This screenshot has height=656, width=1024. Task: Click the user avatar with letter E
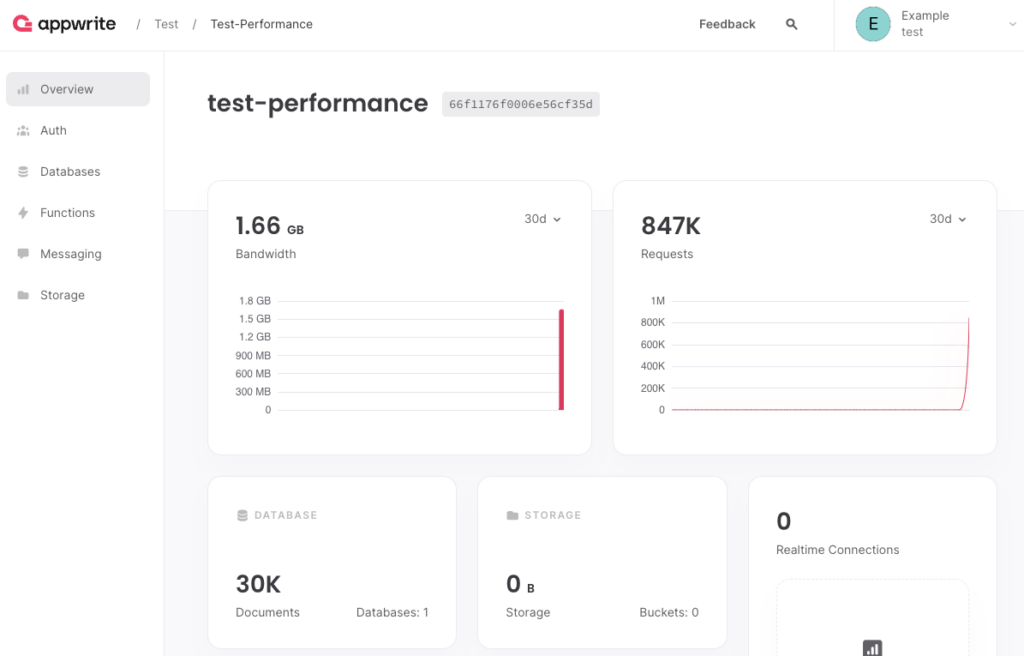pyautogui.click(x=872, y=25)
